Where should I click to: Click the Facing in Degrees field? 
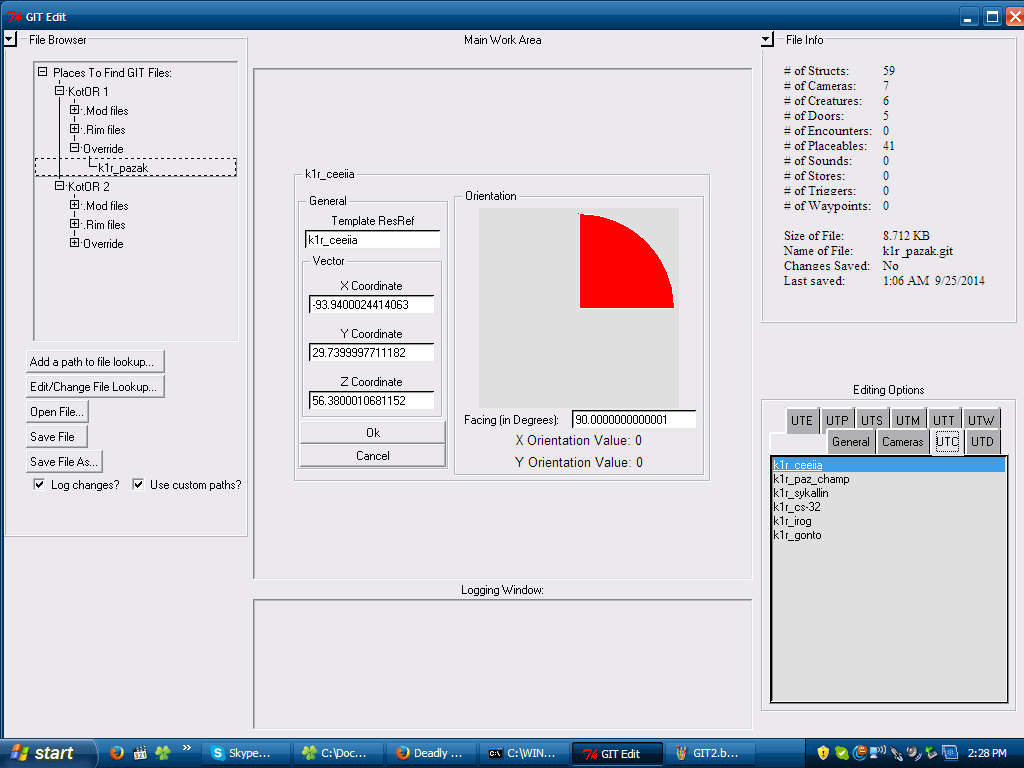[633, 419]
